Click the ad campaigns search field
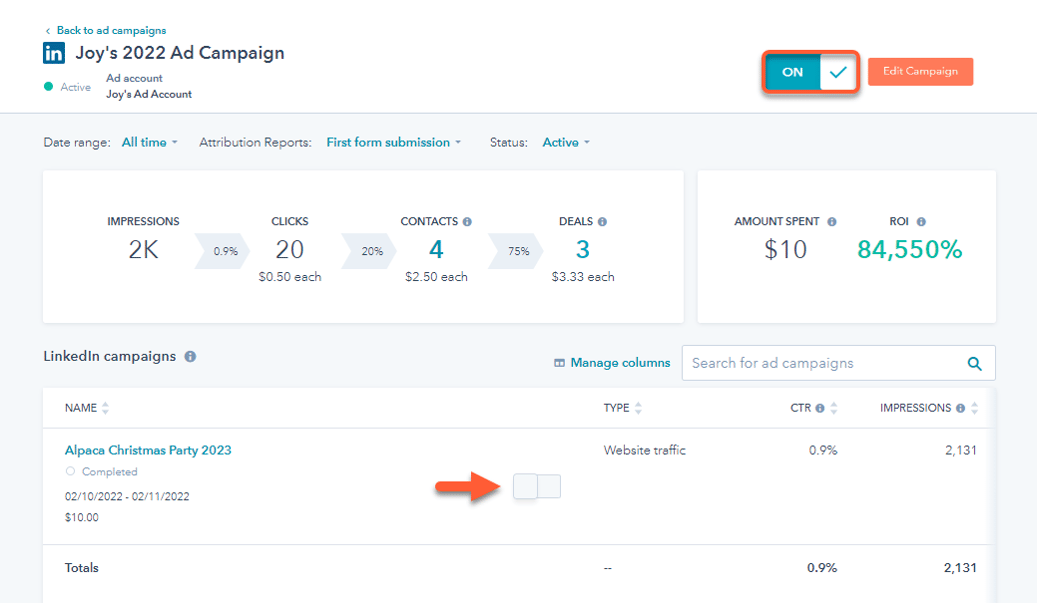Image resolution: width=1037 pixels, height=603 pixels. point(820,363)
